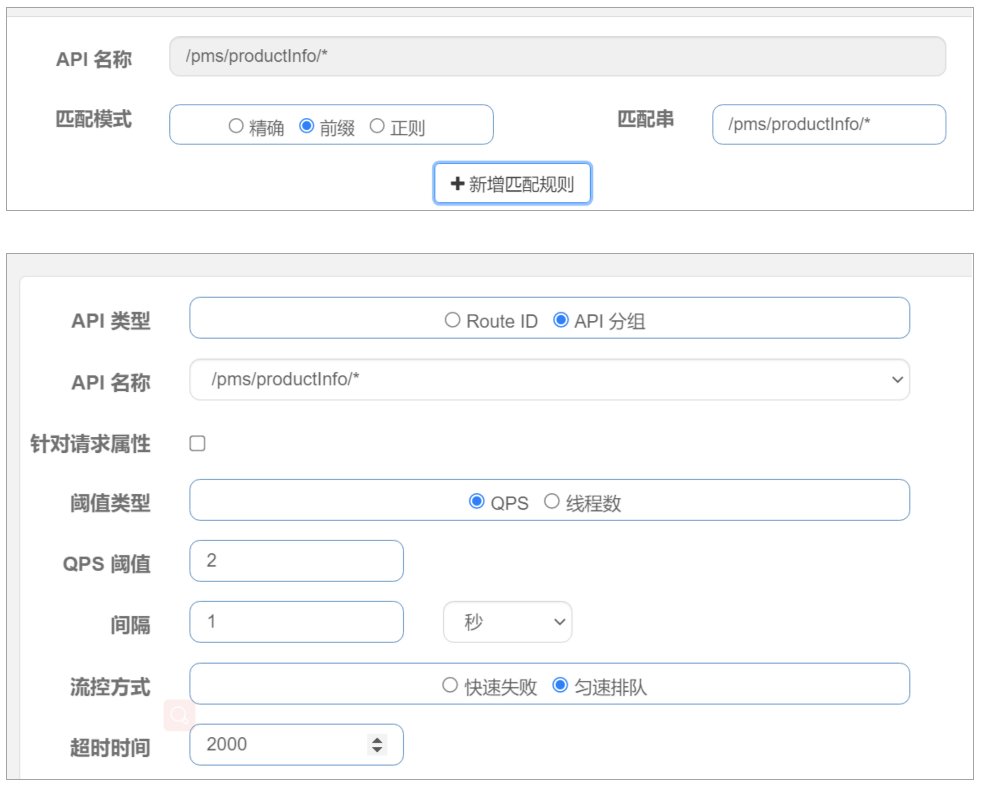Focus the QPS 阈值 input field
This screenshot has height=787, width=981.
[297, 561]
